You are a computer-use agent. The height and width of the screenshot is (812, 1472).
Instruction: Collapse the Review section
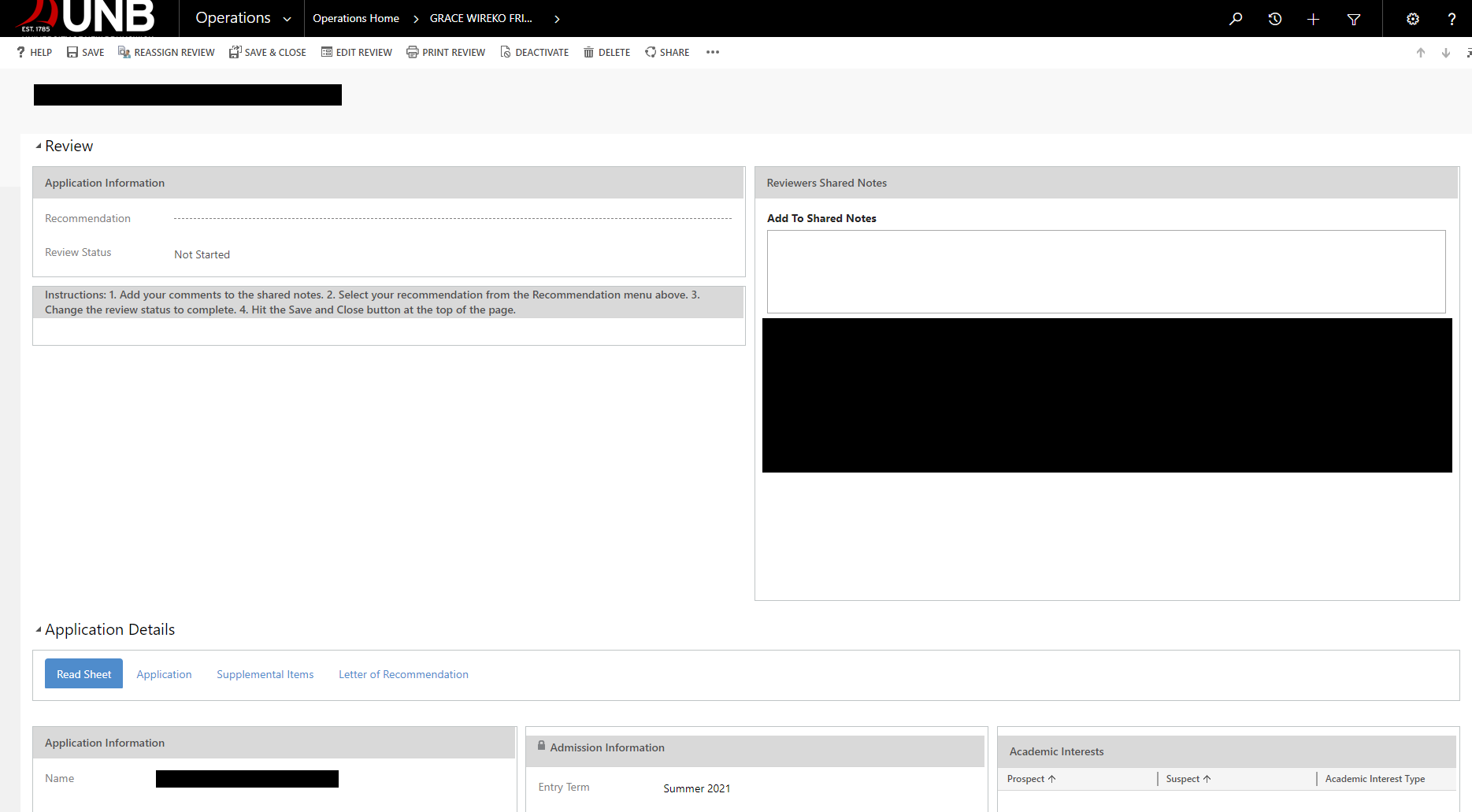point(39,146)
